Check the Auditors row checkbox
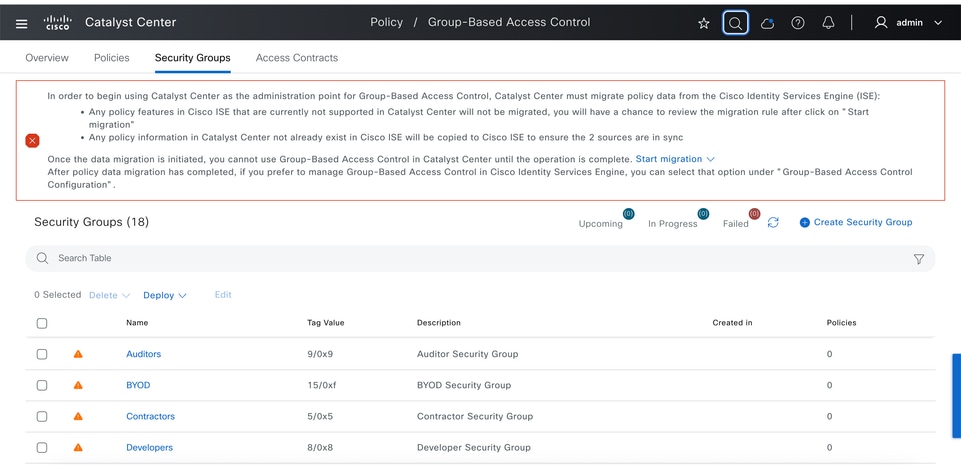Image resolution: width=961 pixels, height=465 pixels. (x=42, y=354)
